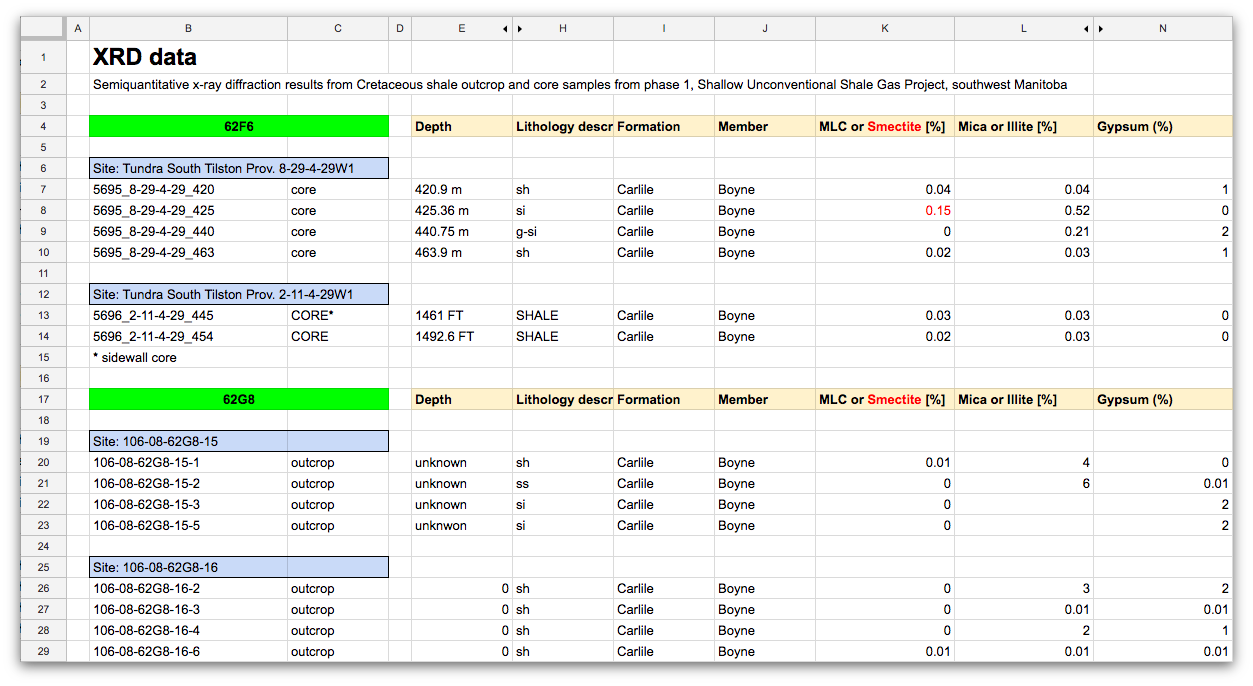The width and height of the screenshot is (1253, 686).
Task: Select the green '62F6' cell
Action: [238, 127]
